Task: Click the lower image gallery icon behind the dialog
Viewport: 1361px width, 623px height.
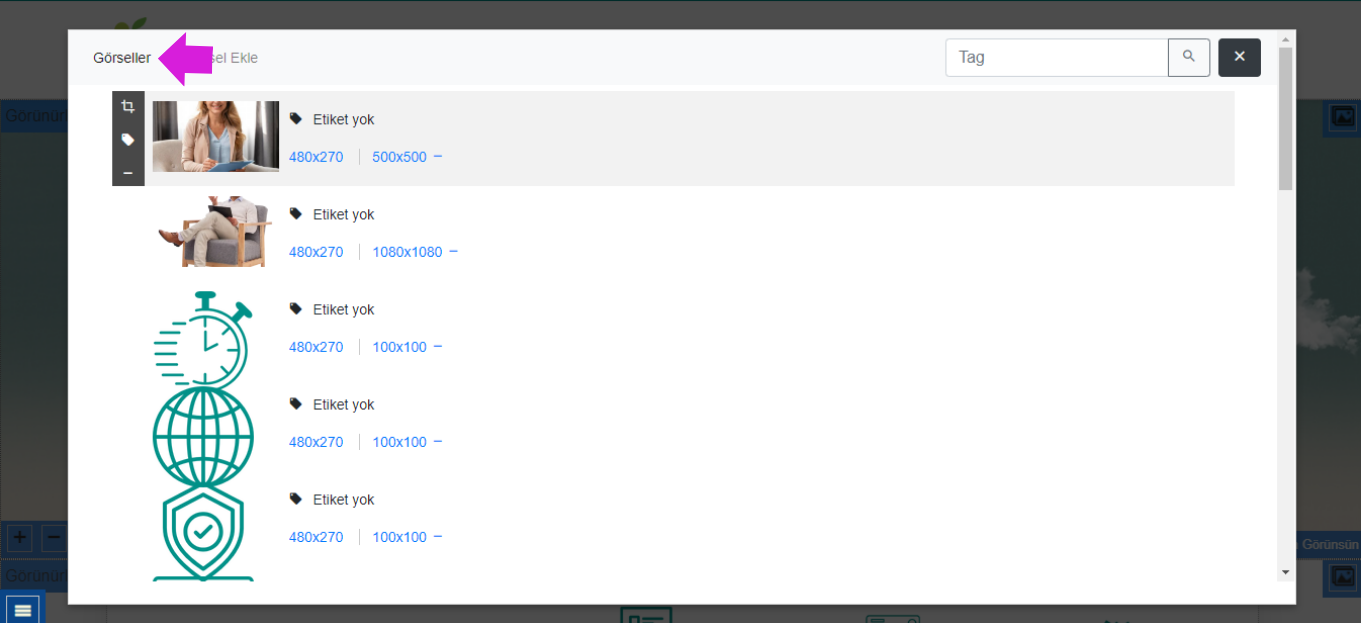Action: coord(1341,578)
